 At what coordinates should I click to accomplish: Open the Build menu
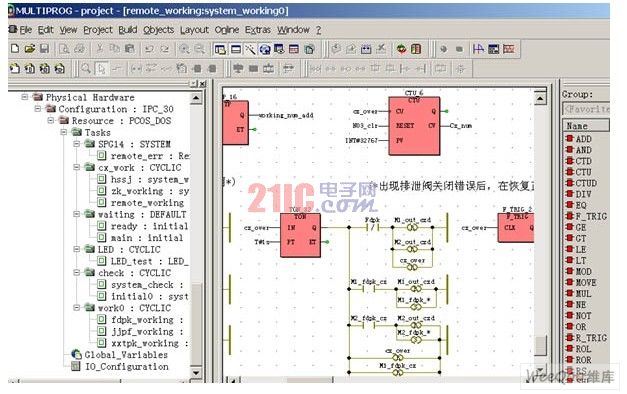(x=128, y=30)
